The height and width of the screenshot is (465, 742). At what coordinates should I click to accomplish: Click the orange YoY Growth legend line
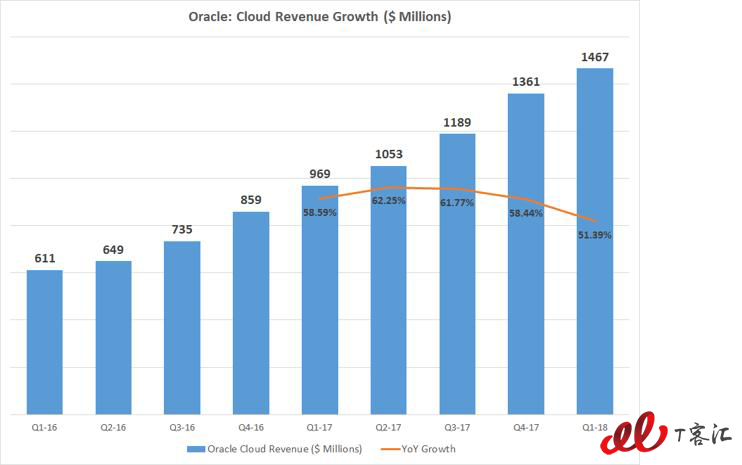point(390,449)
